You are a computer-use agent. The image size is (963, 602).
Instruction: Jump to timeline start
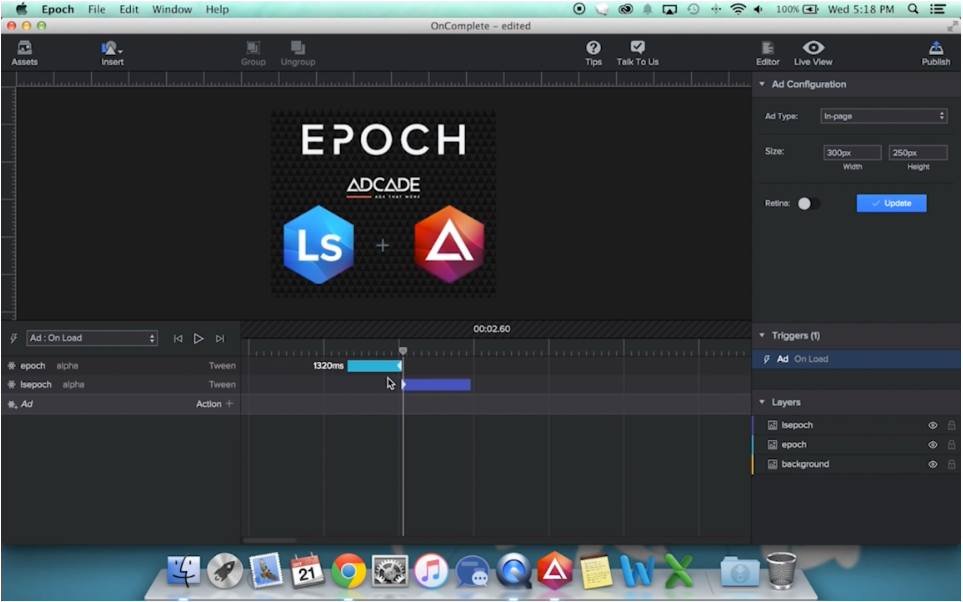pos(177,338)
